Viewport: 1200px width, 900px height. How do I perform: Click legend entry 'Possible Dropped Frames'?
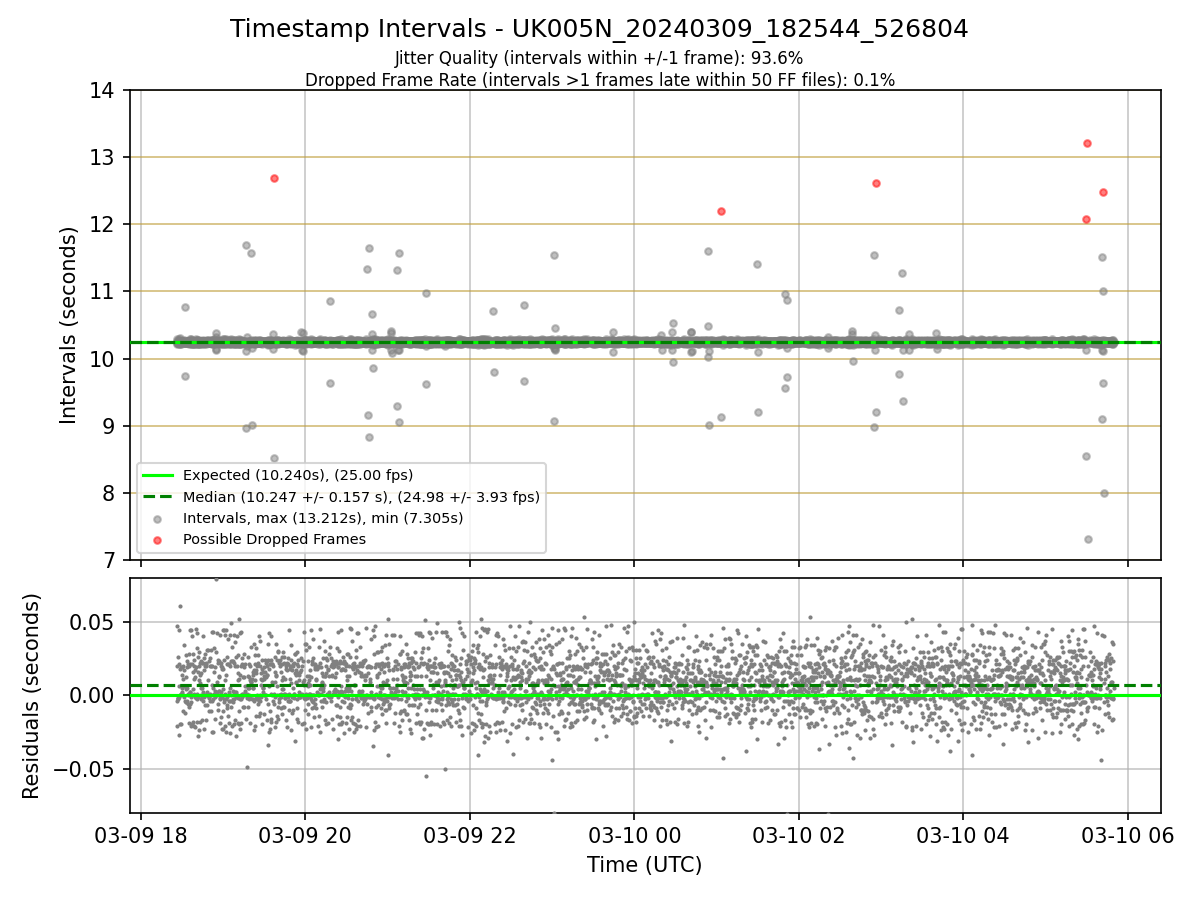tap(274, 539)
